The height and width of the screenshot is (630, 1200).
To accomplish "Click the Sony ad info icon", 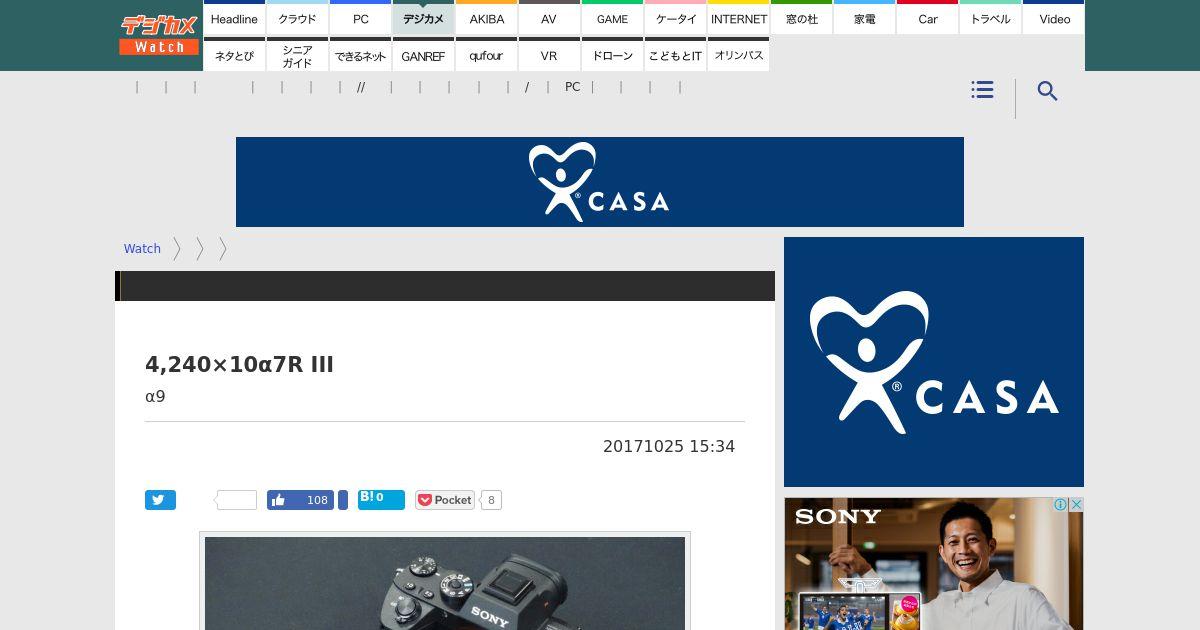I will (1061, 505).
